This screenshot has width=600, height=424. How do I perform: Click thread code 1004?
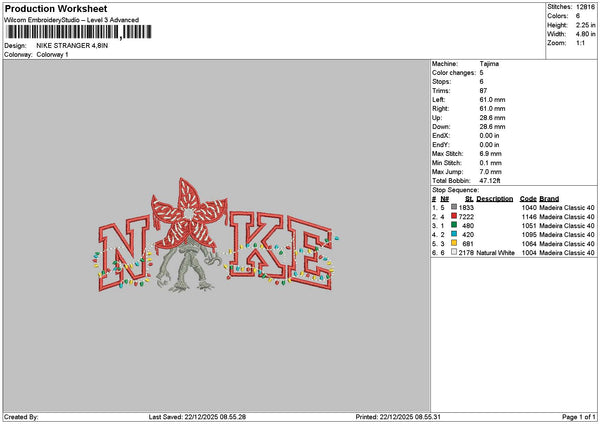click(529, 253)
